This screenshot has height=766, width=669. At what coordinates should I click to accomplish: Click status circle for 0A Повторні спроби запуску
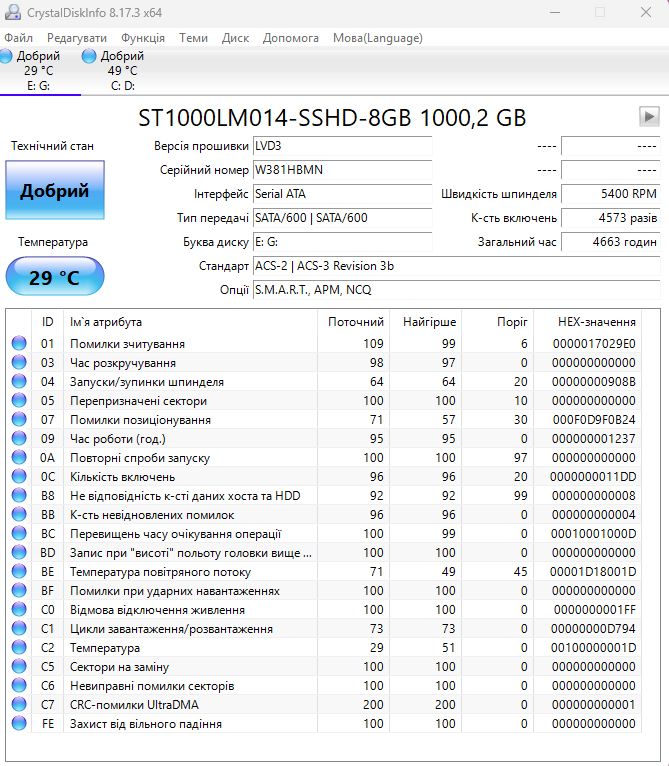coord(19,457)
